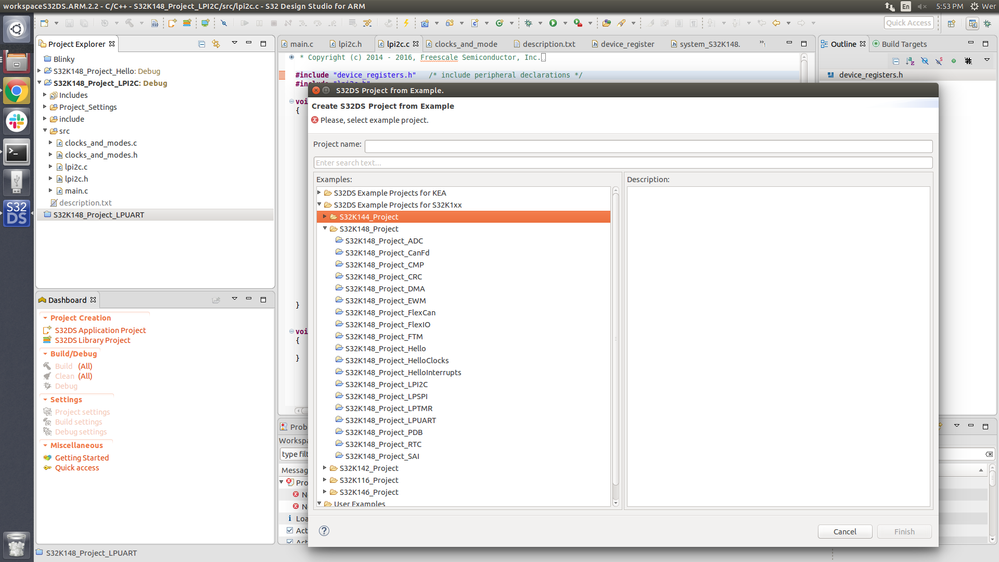Click Quick access link in Dashboard

76,468
